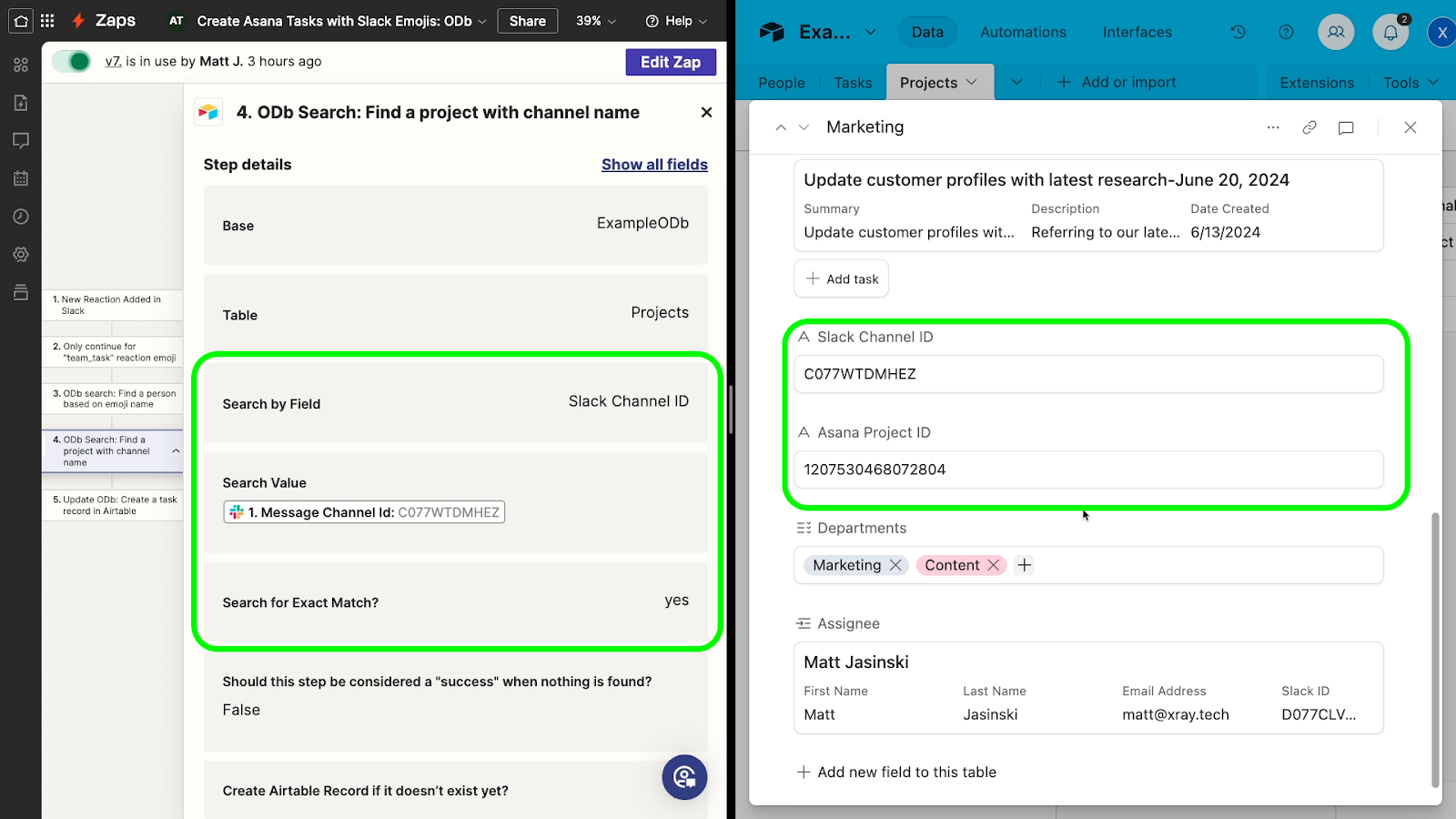Click the record view vertical scrollbar

pos(1435,649)
